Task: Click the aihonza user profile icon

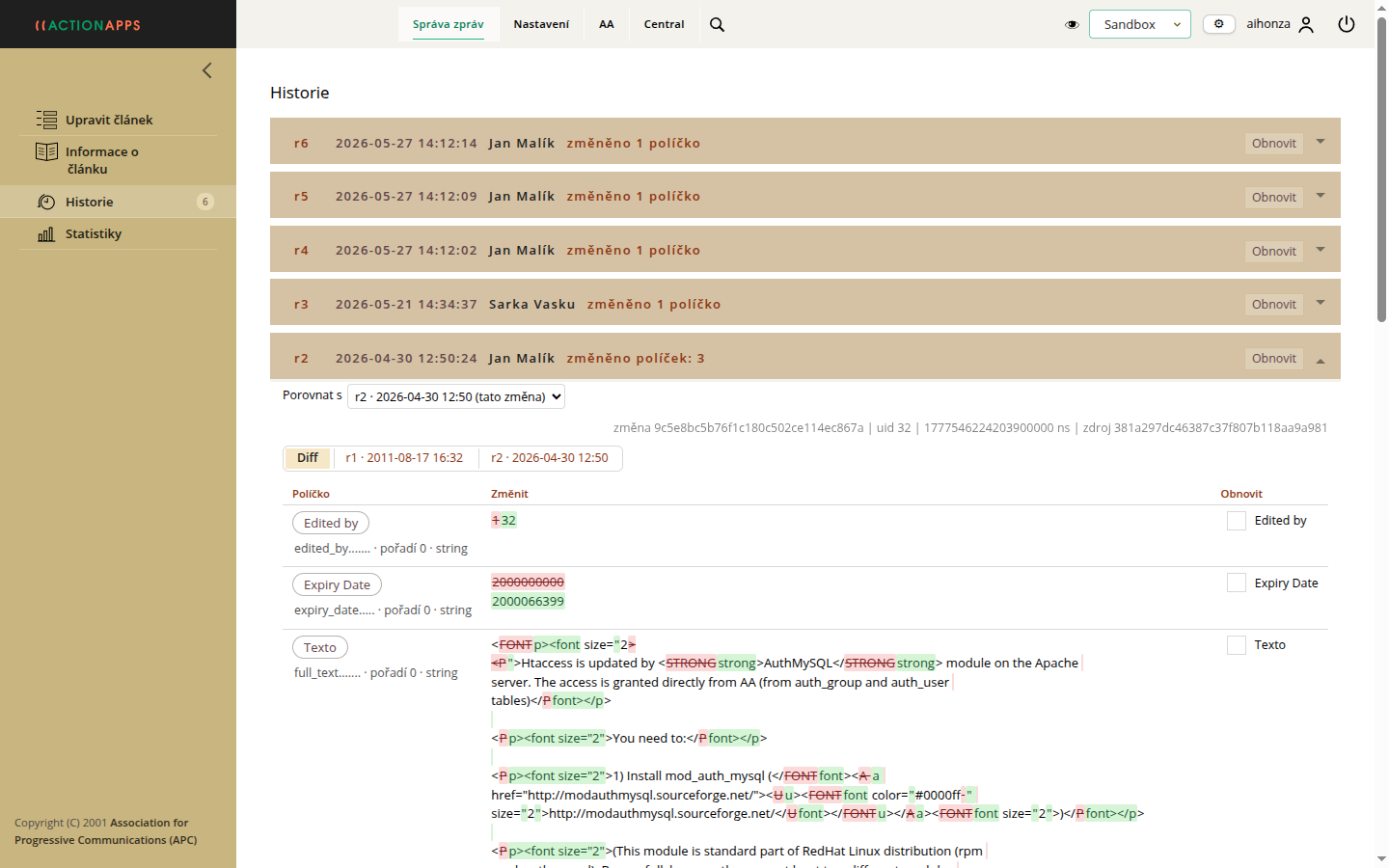Action: point(1306,24)
